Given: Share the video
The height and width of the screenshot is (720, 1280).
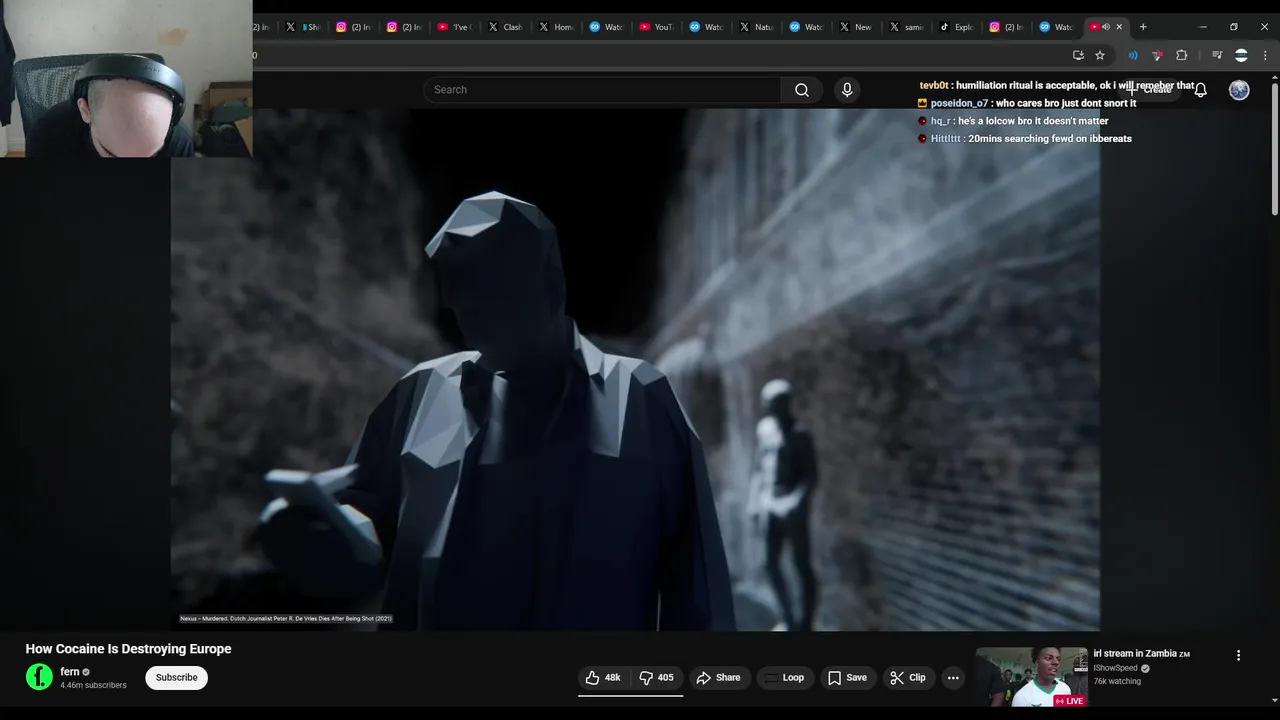Looking at the screenshot, I should pyautogui.click(x=719, y=678).
